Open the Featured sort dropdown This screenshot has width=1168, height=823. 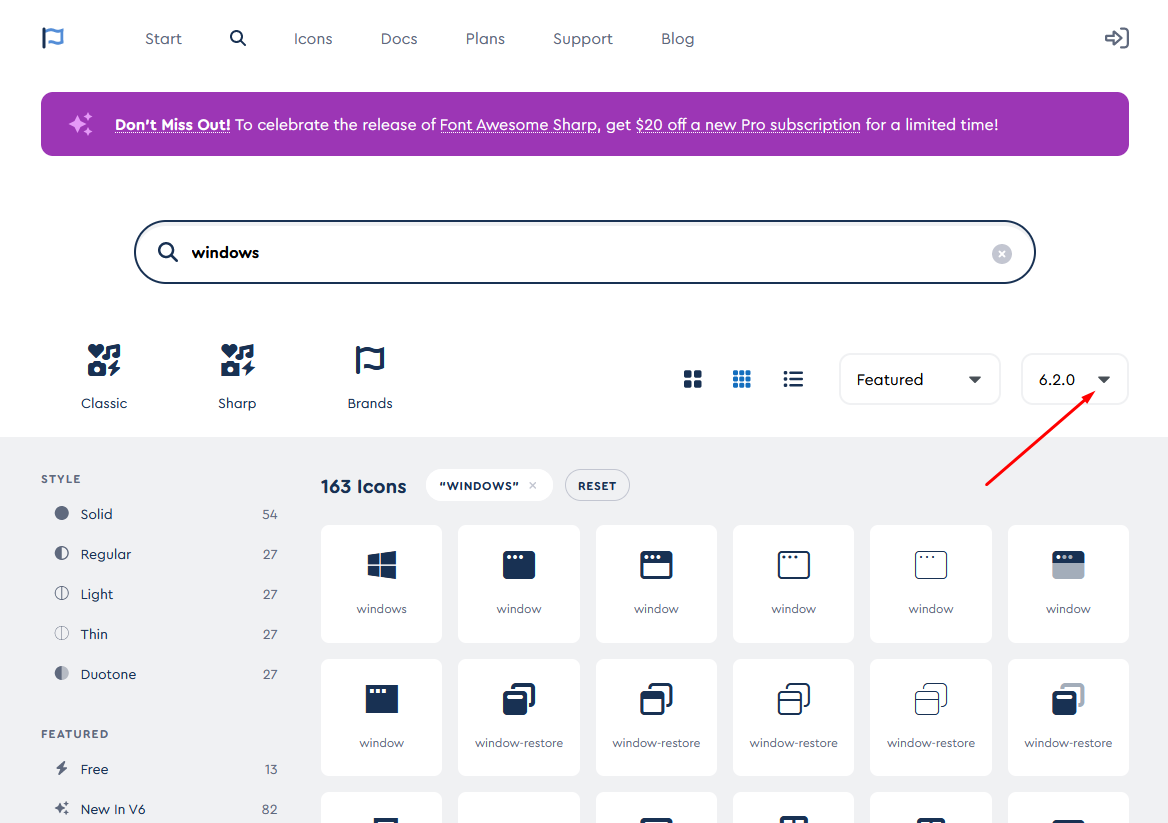919,379
